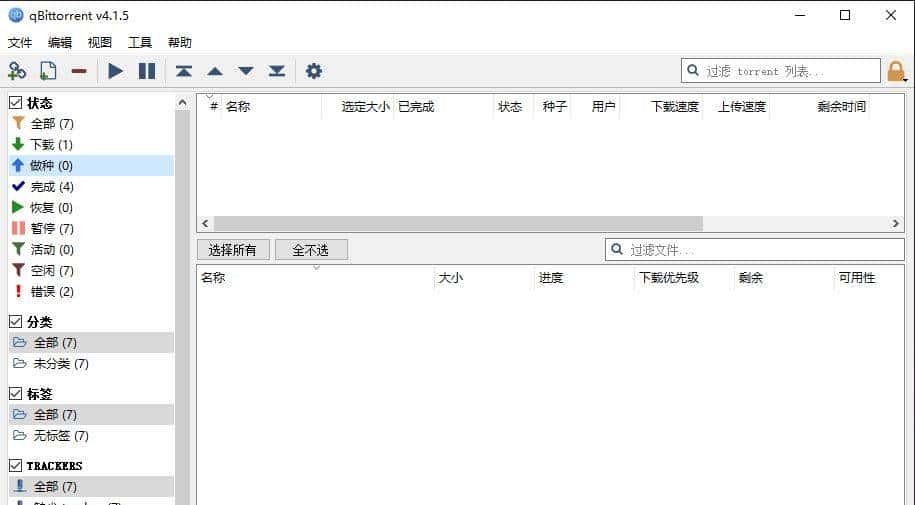
Task: Open options via the gear icon
Action: pos(314,71)
